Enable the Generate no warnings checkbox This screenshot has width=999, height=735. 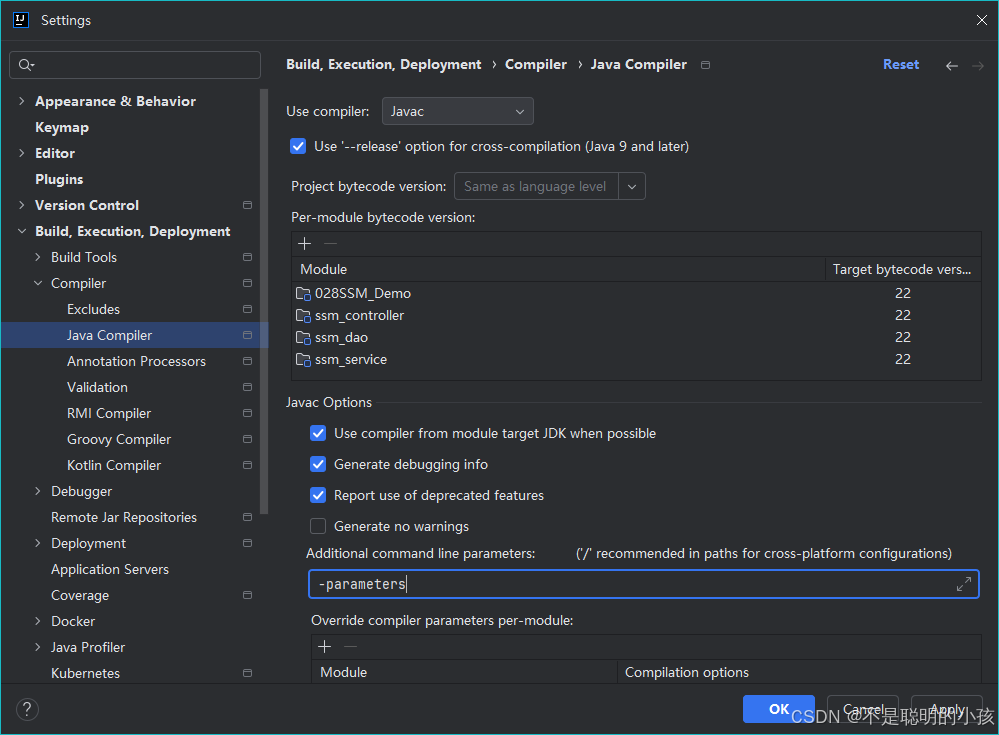pyautogui.click(x=318, y=525)
